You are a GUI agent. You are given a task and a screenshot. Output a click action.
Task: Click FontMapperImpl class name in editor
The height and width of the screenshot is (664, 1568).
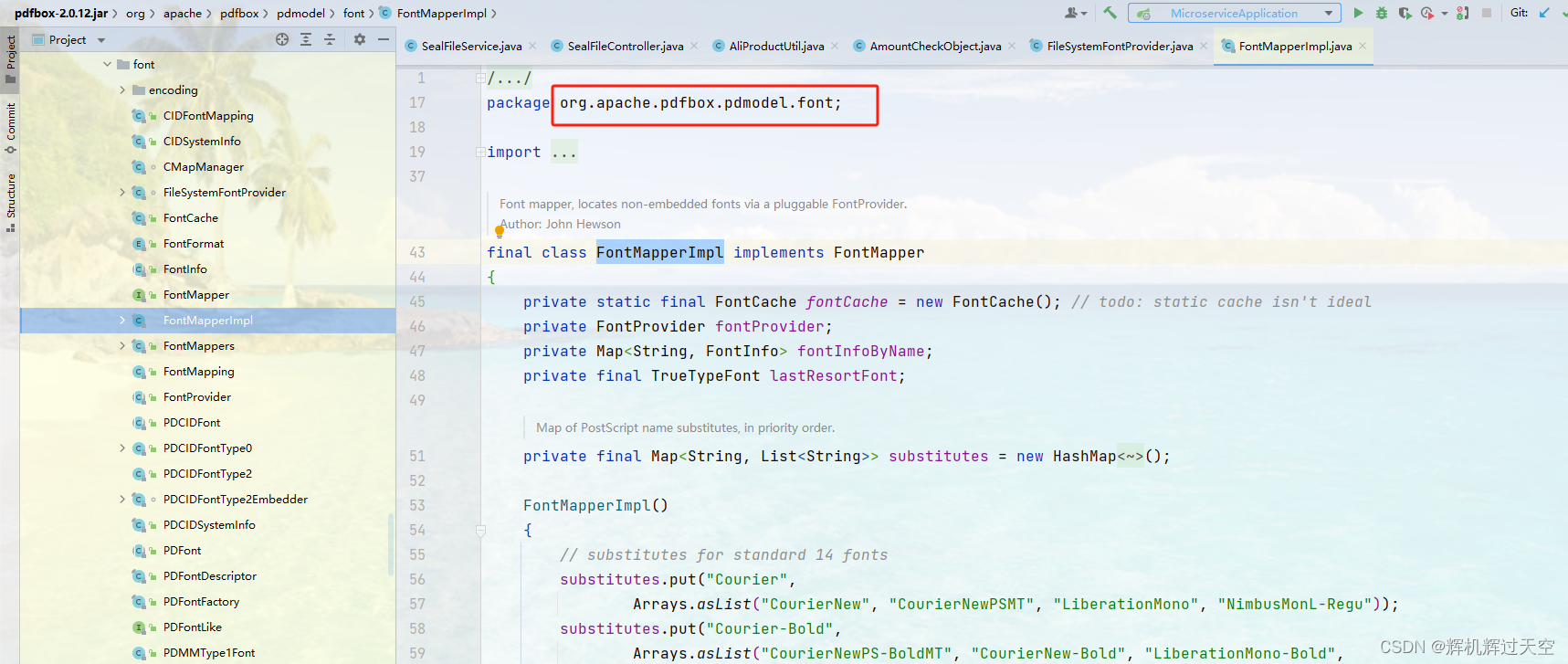pos(660,252)
